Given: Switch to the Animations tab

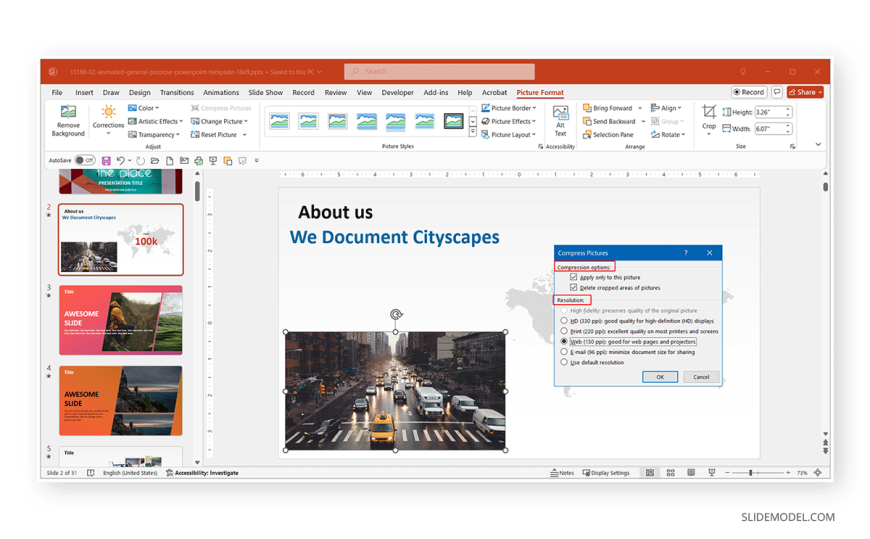Looking at the screenshot, I should tap(221, 93).
